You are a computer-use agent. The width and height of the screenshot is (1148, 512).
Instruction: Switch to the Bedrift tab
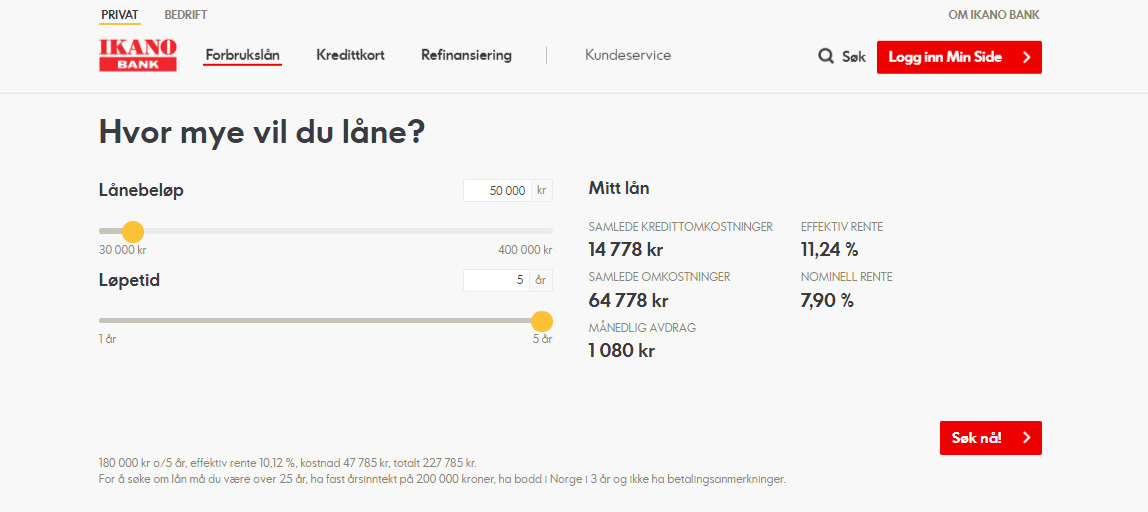pos(186,15)
